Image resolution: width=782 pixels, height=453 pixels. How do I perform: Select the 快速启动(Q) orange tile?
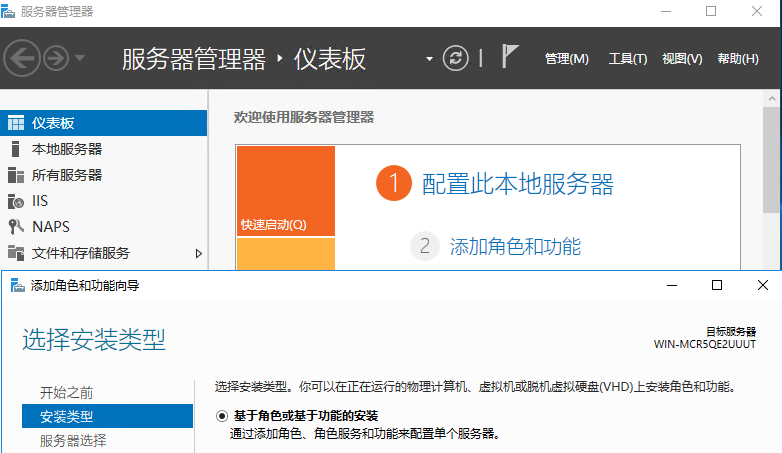pos(286,191)
